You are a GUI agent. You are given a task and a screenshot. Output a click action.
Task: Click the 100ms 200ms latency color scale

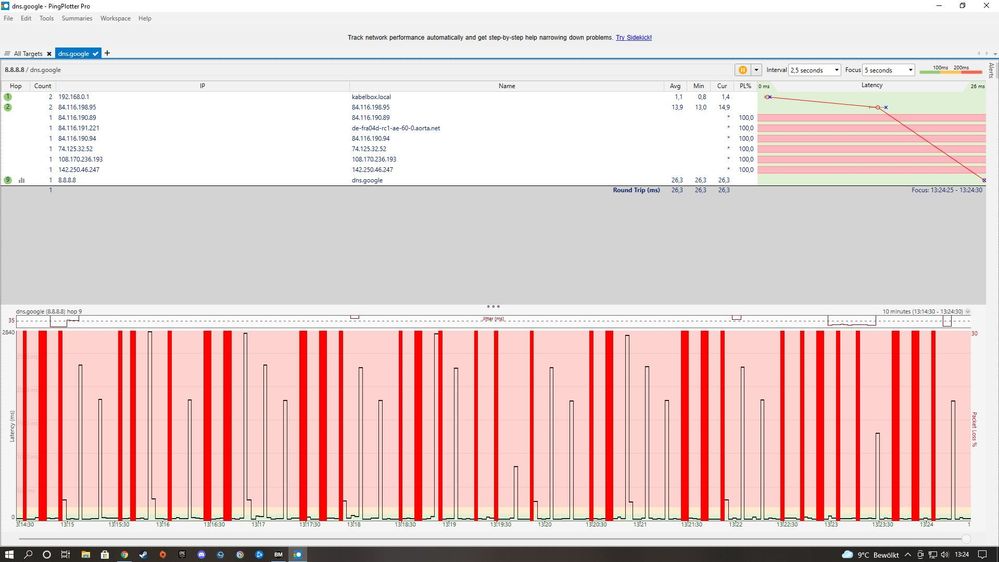951,69
